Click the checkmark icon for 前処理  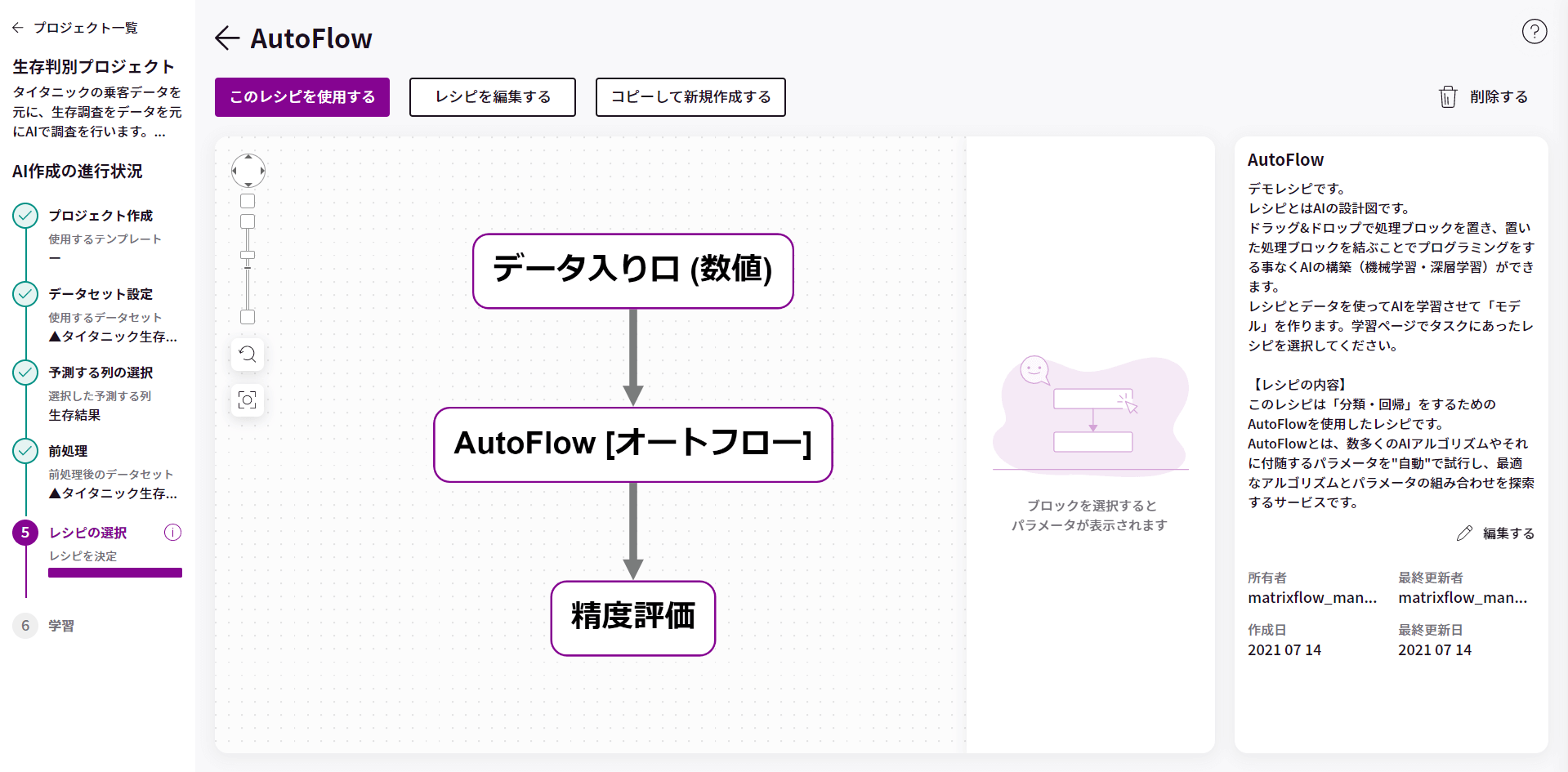pos(25,451)
